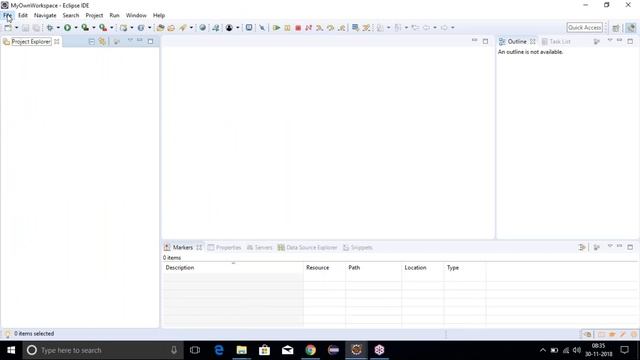Click the Open Web Browser globe icon

pyautogui.click(x=202, y=28)
